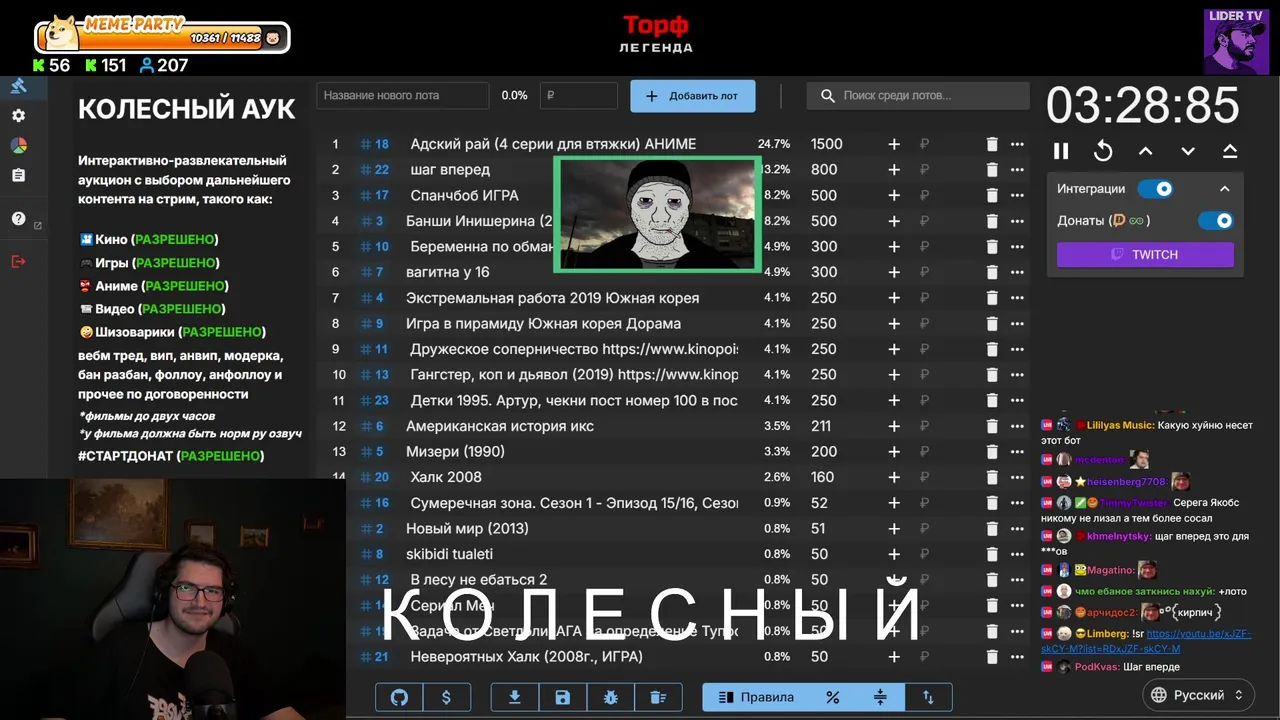Click the amount 211 of Американская история икс
The height and width of the screenshot is (720, 1280).
tap(821, 426)
